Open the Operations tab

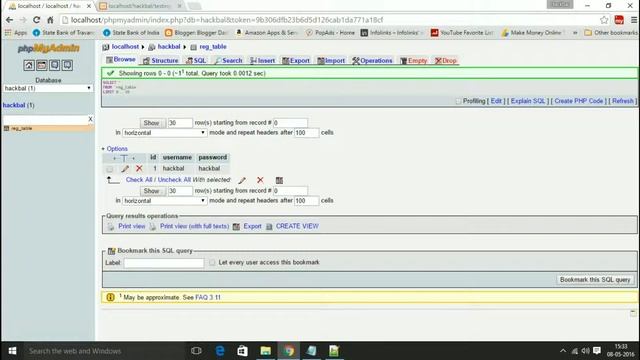point(373,60)
